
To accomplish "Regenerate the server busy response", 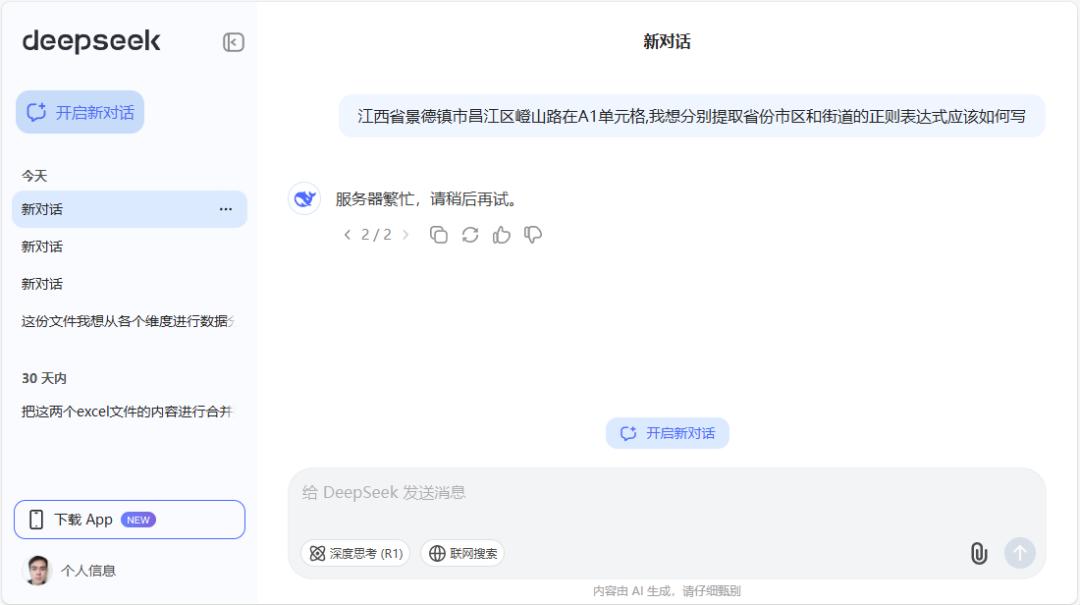I will (x=470, y=234).
